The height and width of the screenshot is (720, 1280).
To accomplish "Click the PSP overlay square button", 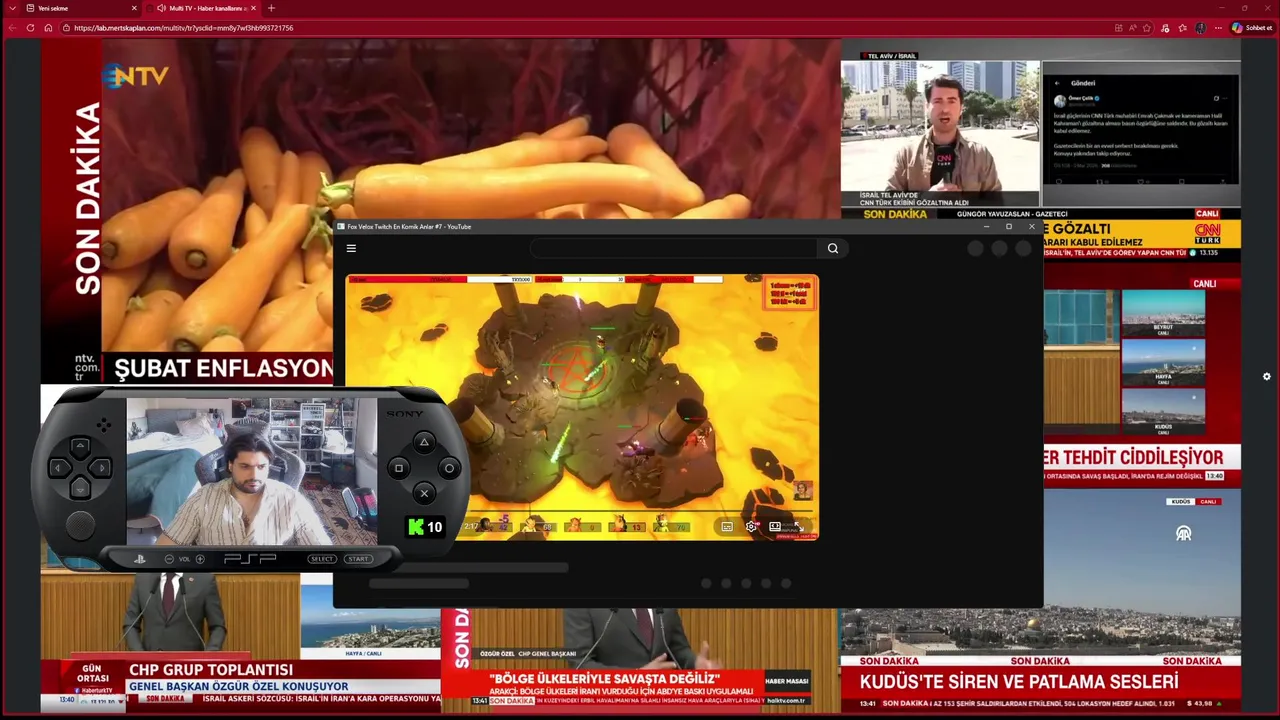I will click(399, 468).
